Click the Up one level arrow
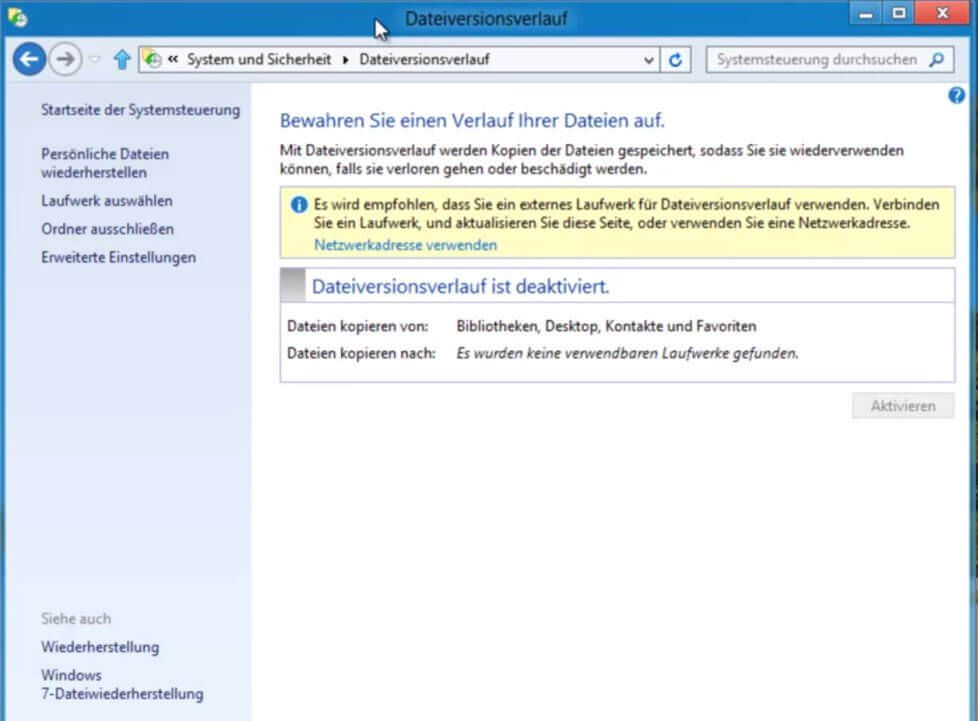978x721 pixels. [x=121, y=59]
